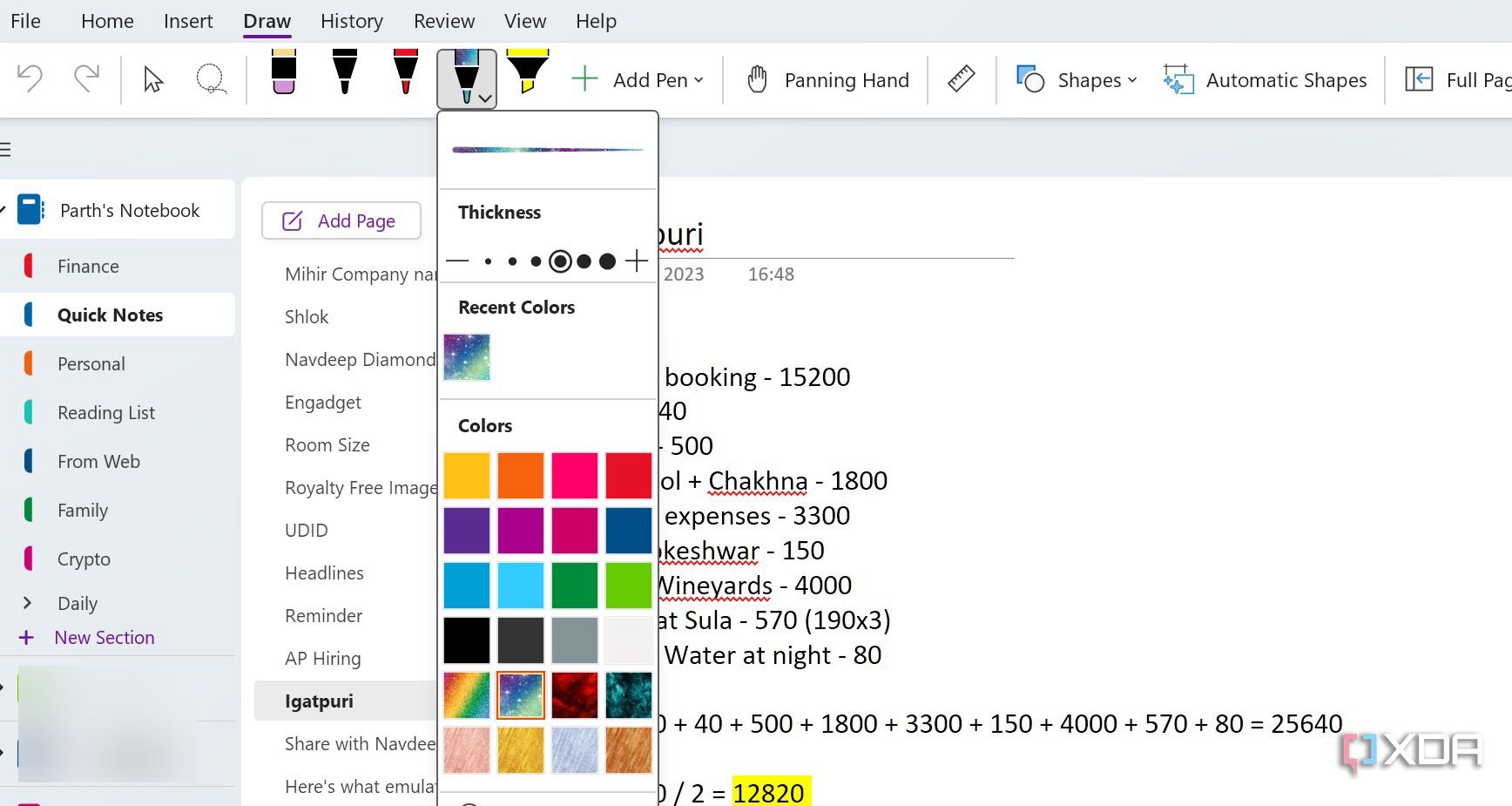Pick the ocean teal ink swatch
Screen dimensions: 1512x806
point(629,695)
